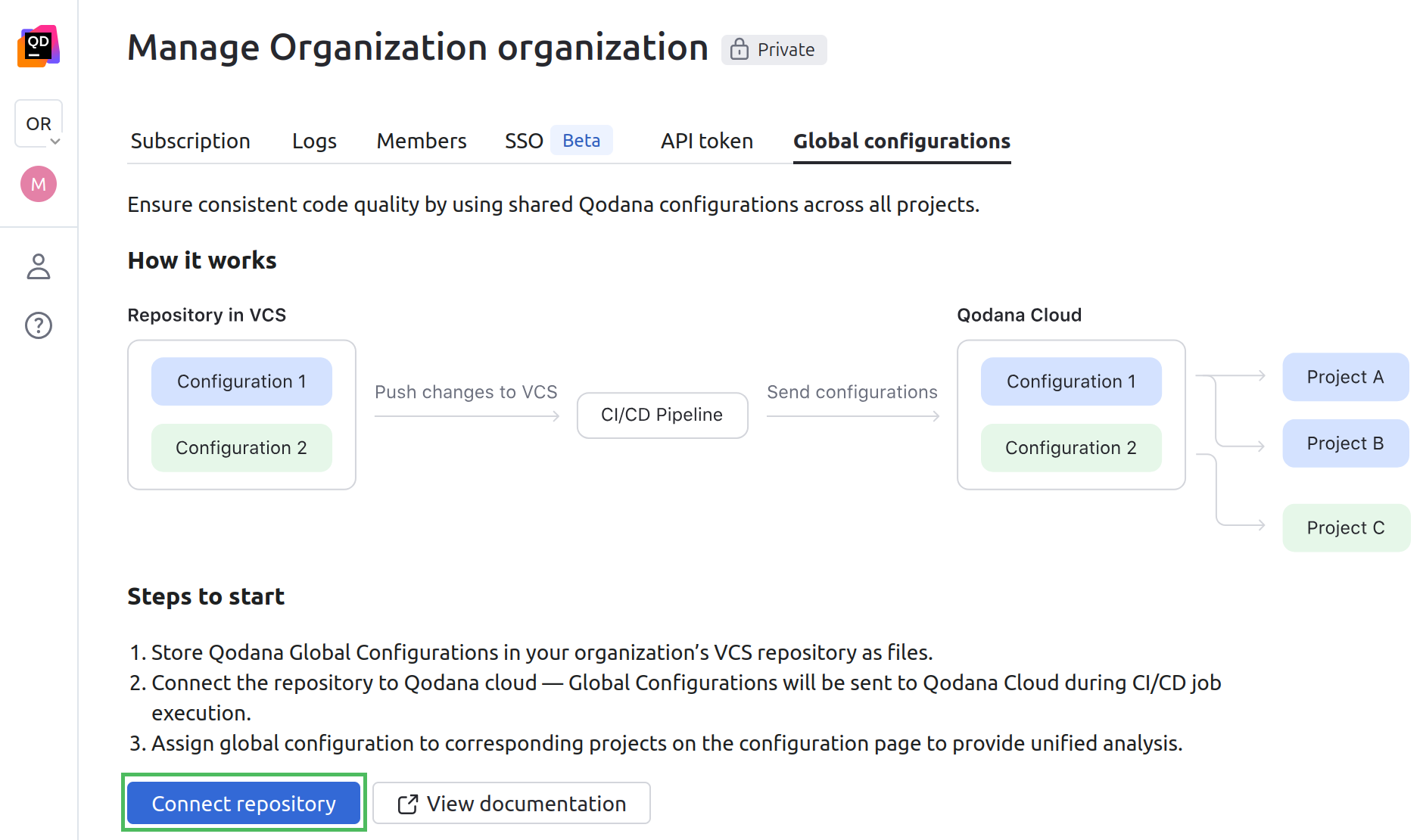The width and height of the screenshot is (1423, 840).
Task: Click the Qodana logo in the sidebar
Action: [x=38, y=46]
